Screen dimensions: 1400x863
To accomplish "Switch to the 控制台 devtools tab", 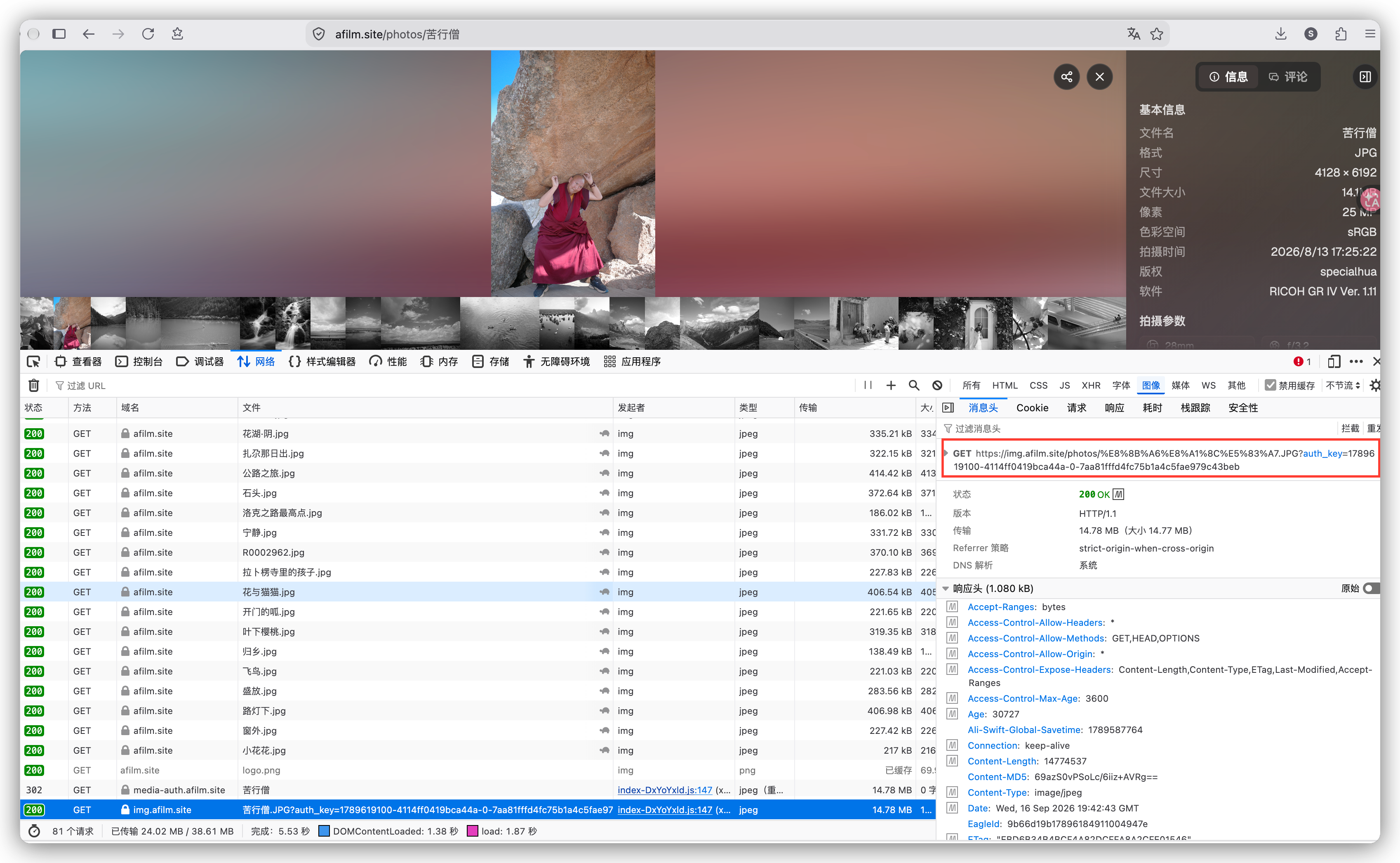I will pyautogui.click(x=139, y=361).
